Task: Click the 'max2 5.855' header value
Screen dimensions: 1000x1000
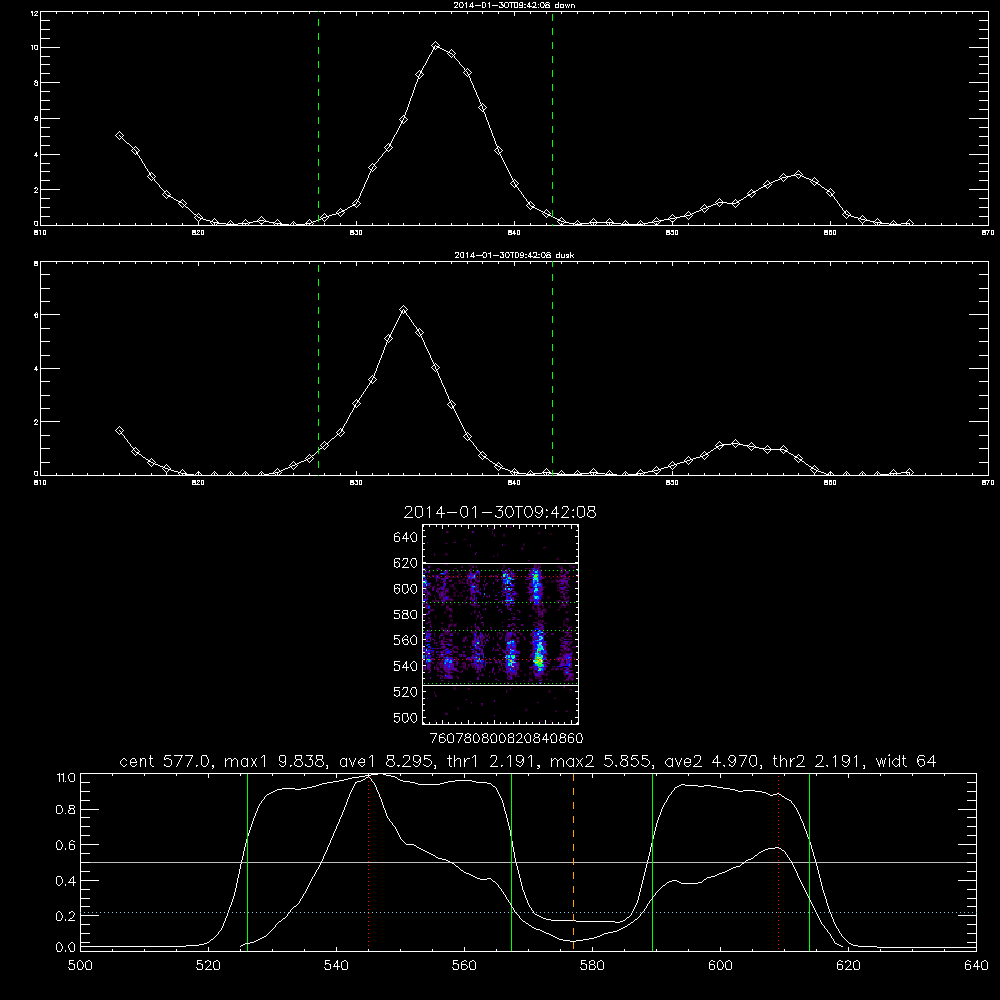Action: click(x=599, y=761)
